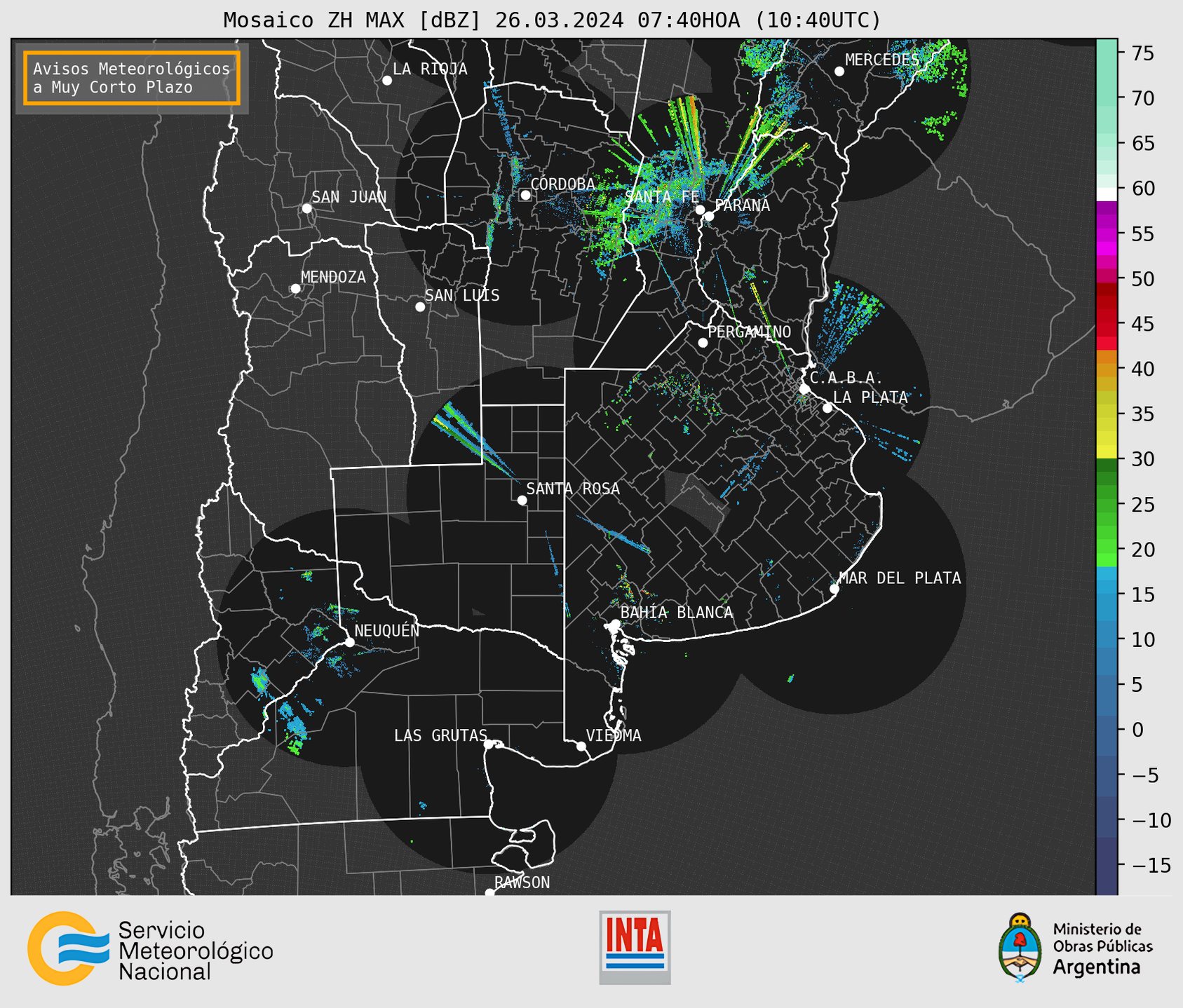Select the LA PLATA city label
1183x1008 pixels.
tap(870, 397)
